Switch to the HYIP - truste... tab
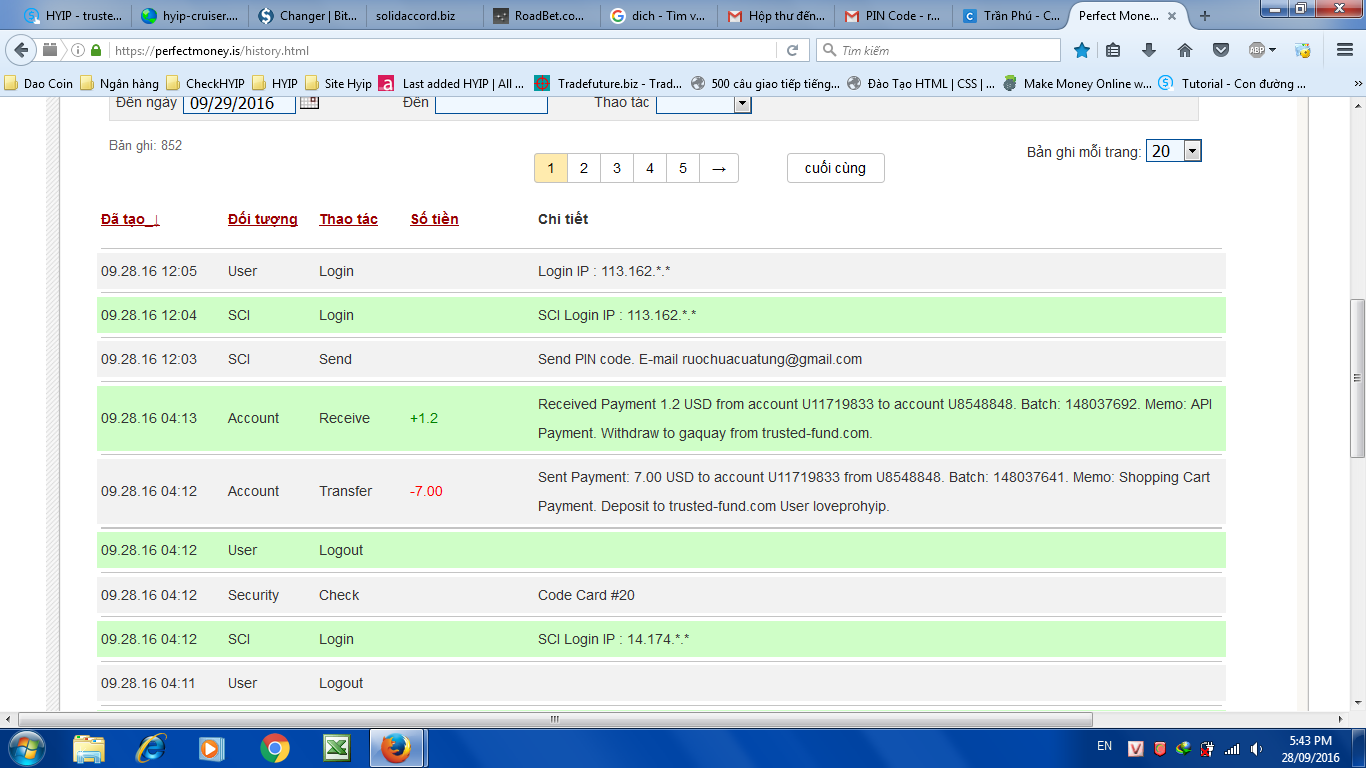This screenshot has width=1366, height=768. click(x=72, y=16)
